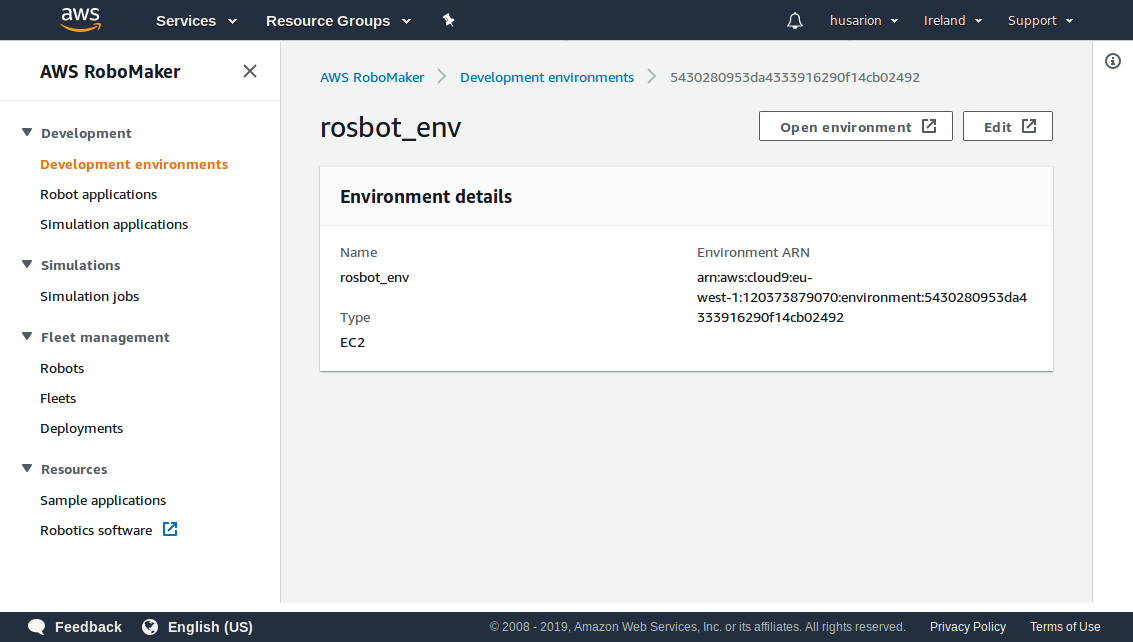Collapse the Resources section
This screenshot has width=1133, height=642.
27,468
